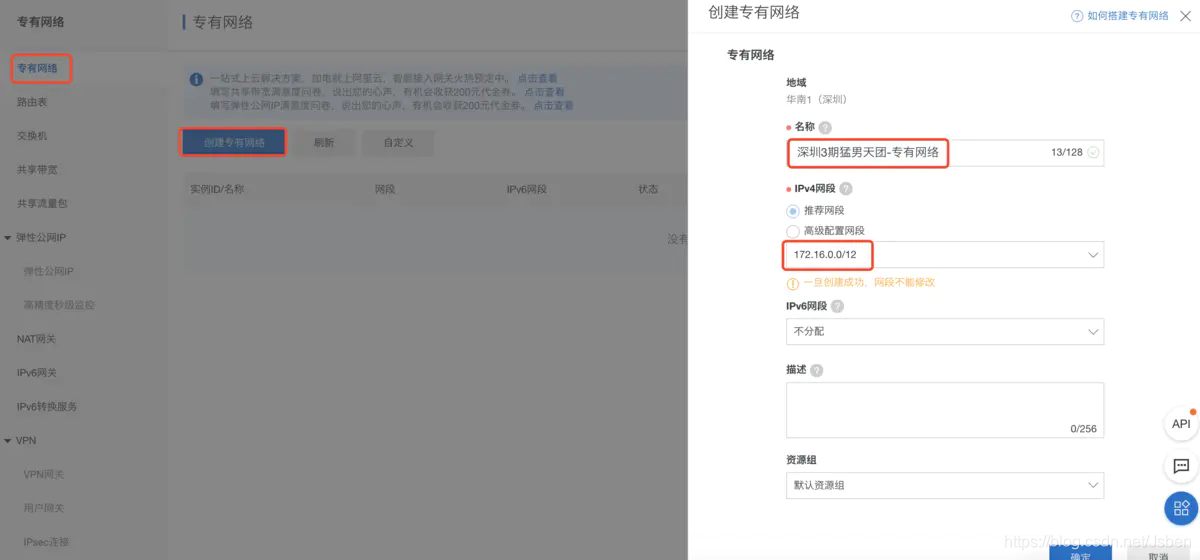Open 弹性公网IP sub-item in the sidebar
Viewport: 1200px width, 560px height.
(x=49, y=272)
